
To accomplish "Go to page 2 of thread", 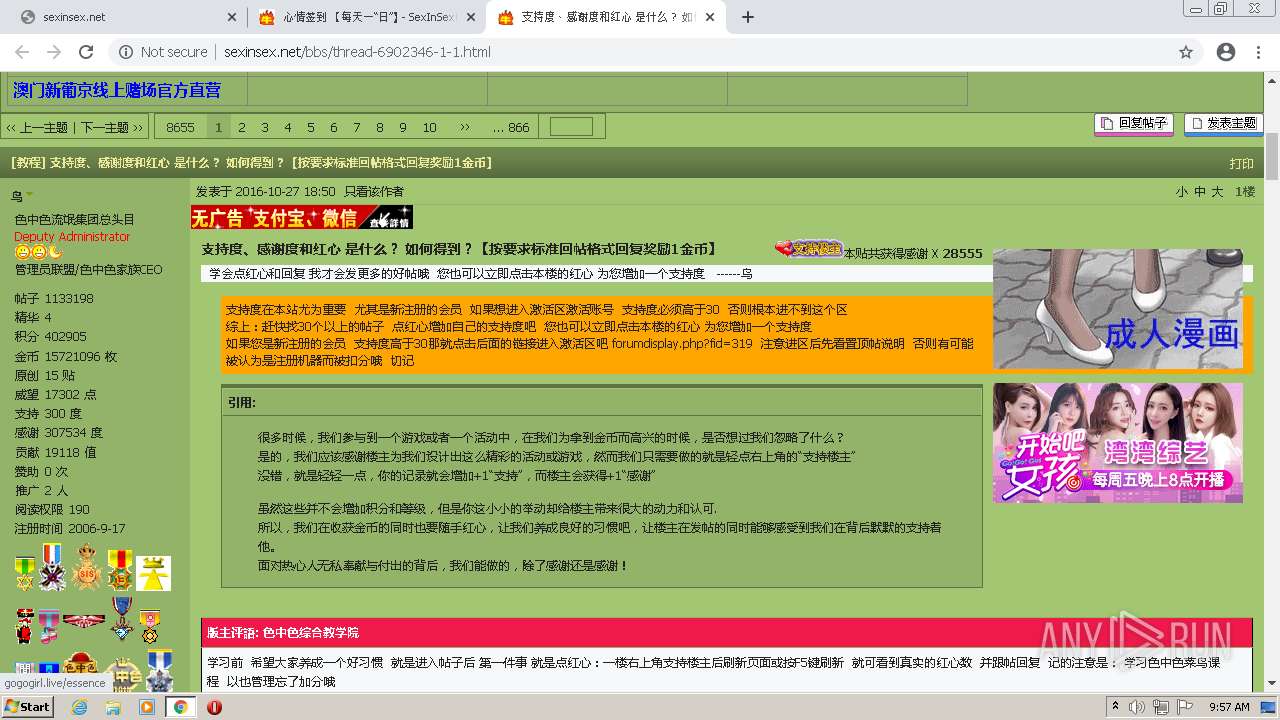I will point(241,127).
